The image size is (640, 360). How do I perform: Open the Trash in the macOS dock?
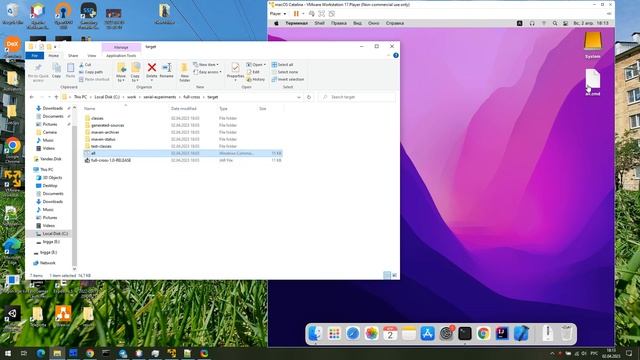pos(566,333)
